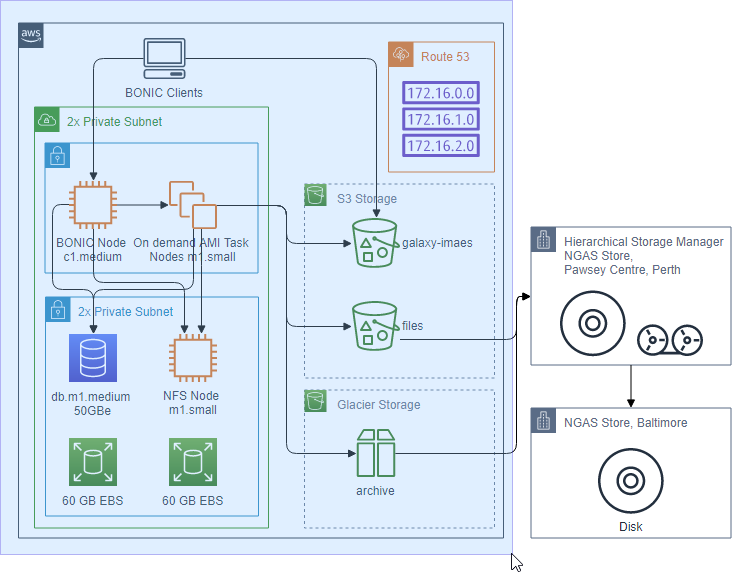
Task: Click the NFS Node m1.small label
Action: [x=191, y=403]
